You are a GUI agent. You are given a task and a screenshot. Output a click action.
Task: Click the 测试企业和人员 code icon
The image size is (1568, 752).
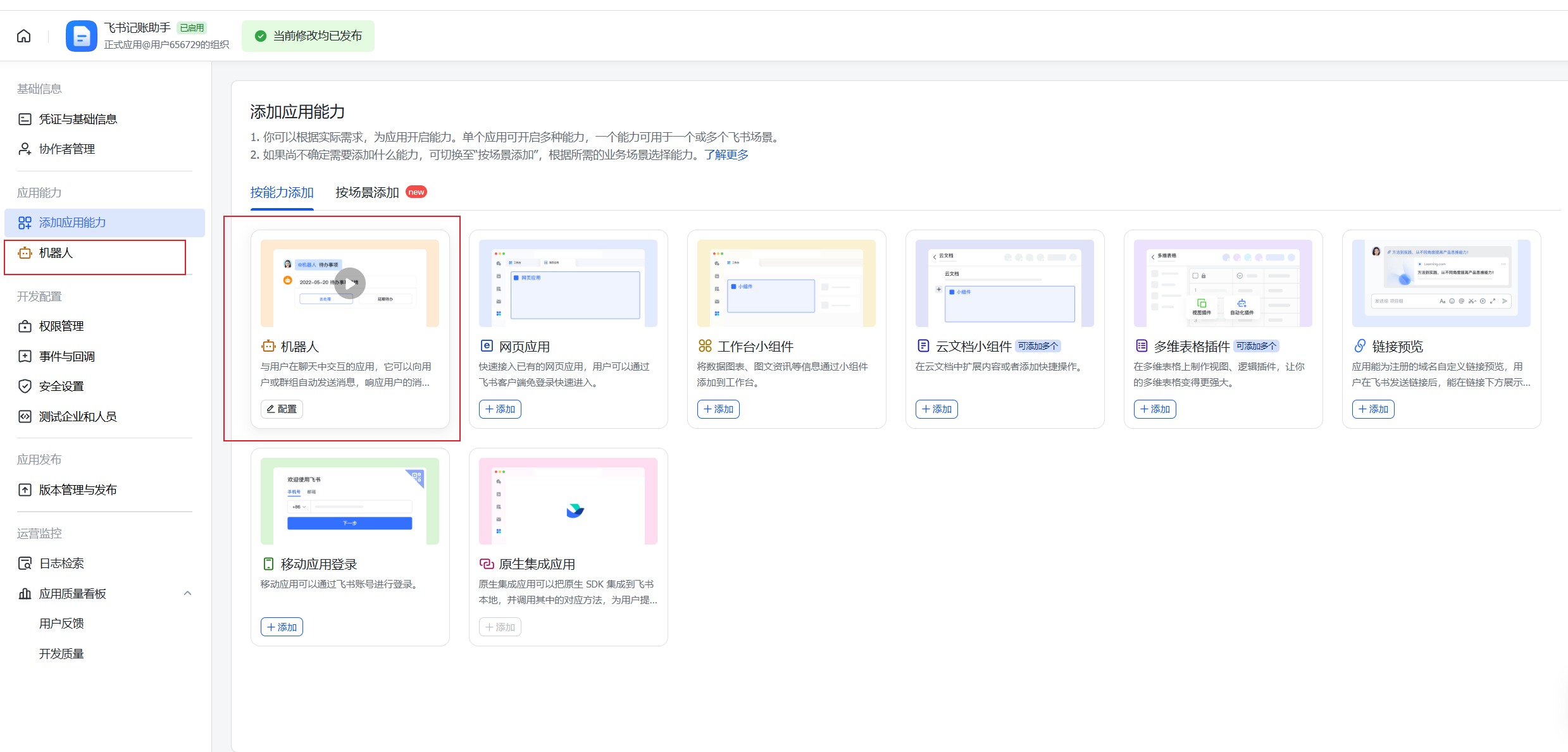point(25,416)
